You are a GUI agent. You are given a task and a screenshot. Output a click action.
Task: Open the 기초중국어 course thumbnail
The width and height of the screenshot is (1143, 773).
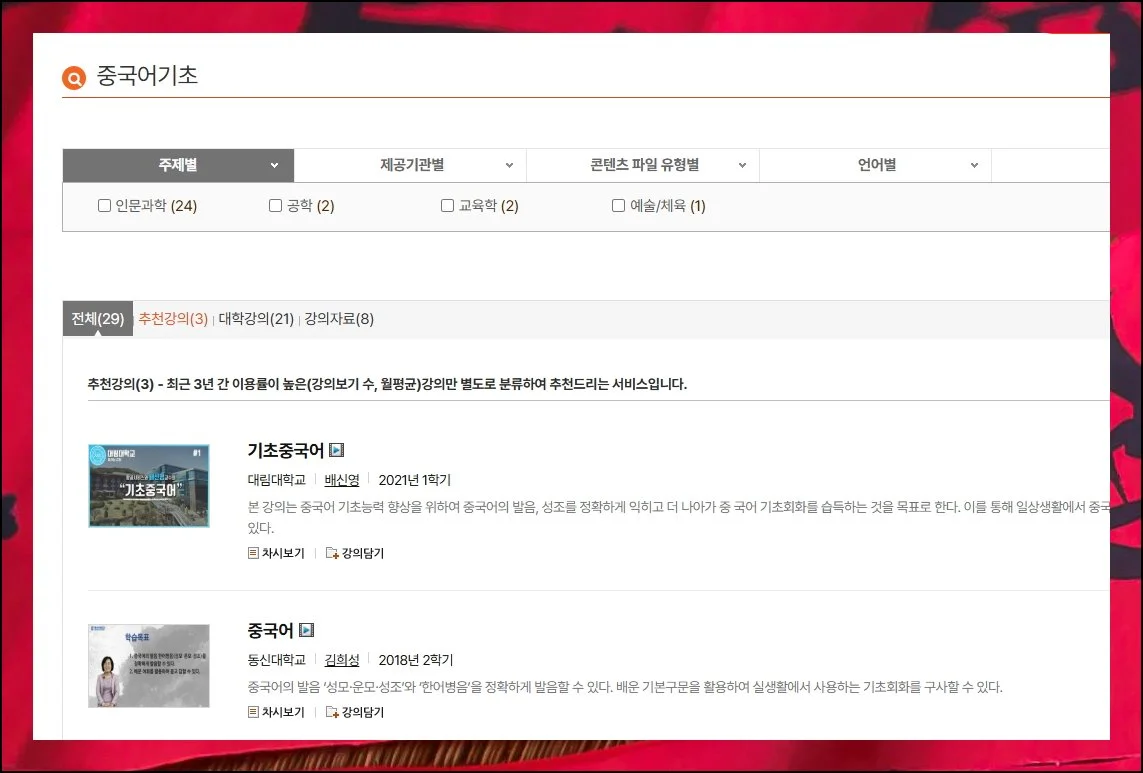[x=149, y=486]
